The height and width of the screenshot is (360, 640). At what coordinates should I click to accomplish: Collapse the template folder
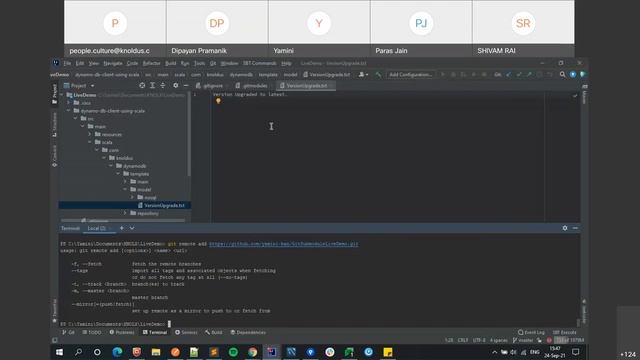click(118, 174)
